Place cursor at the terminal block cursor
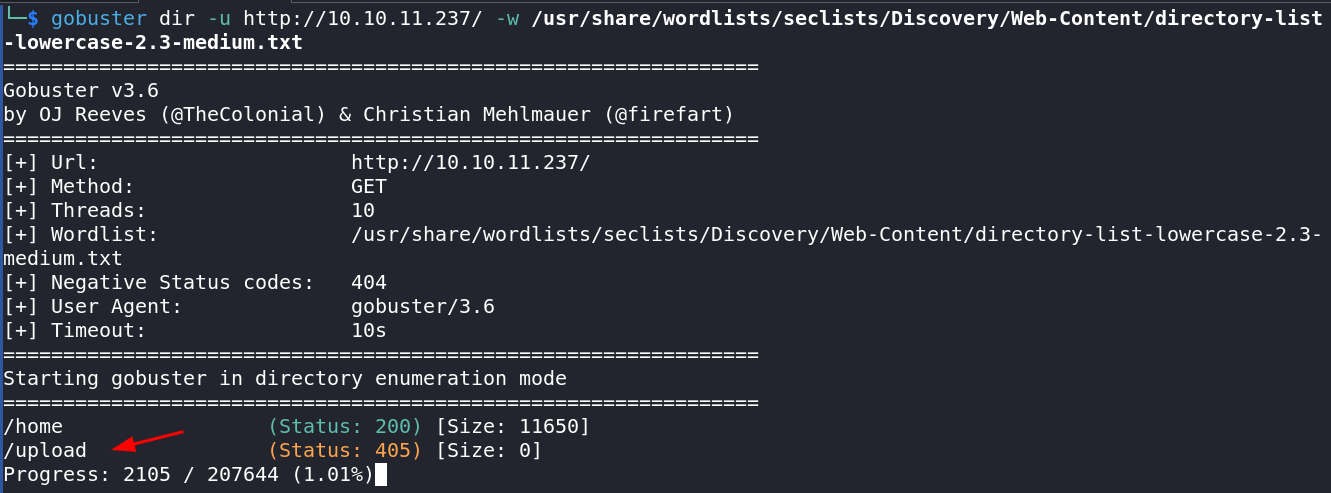 click(380, 474)
